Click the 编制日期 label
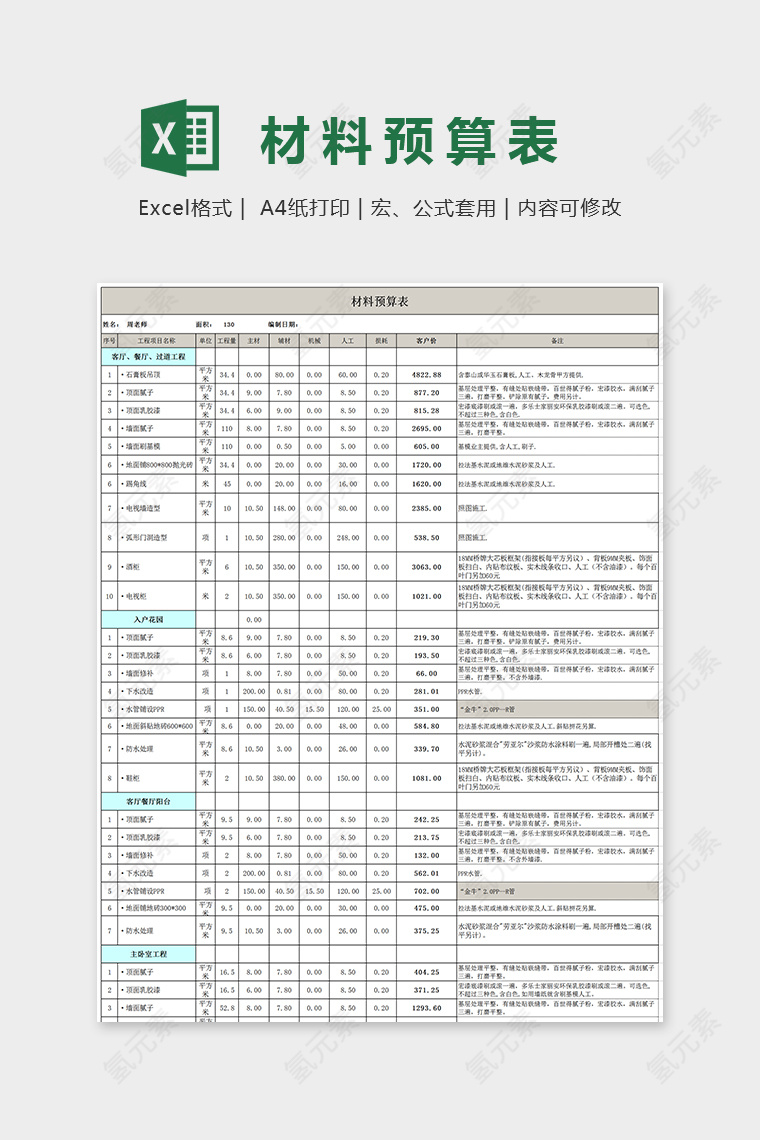Image resolution: width=760 pixels, height=1140 pixels. (281, 324)
